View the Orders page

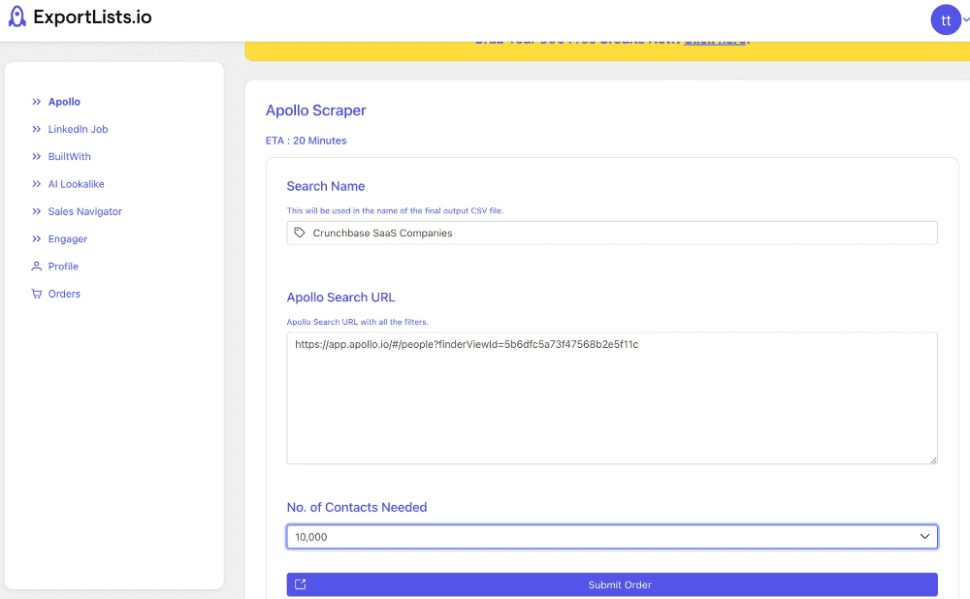(x=64, y=294)
